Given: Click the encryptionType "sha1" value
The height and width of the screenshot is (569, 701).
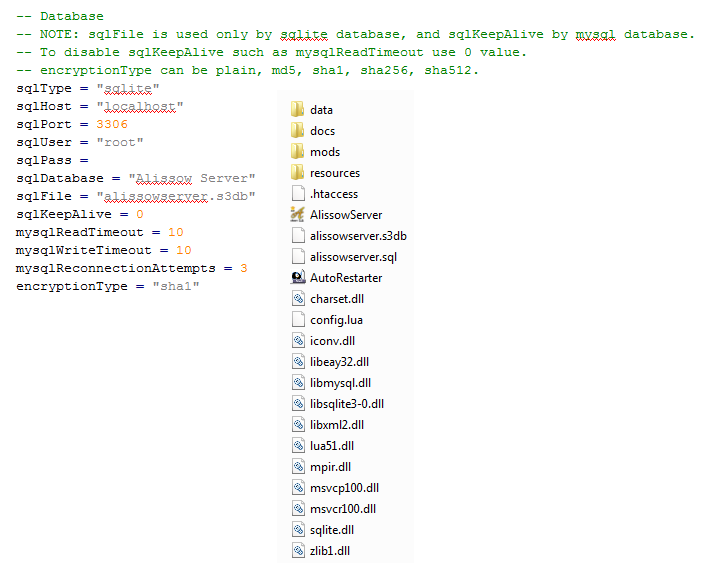Looking at the screenshot, I should pyautogui.click(x=176, y=286).
